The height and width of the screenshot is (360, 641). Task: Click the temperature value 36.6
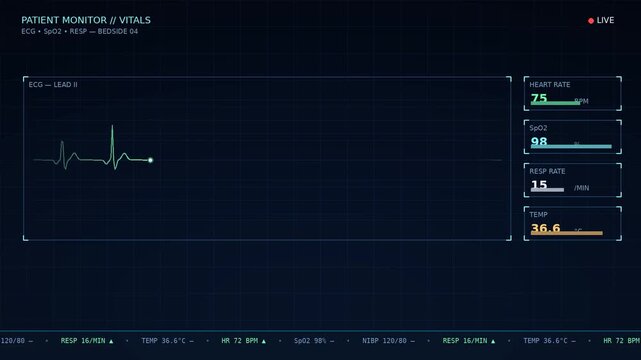click(x=545, y=228)
